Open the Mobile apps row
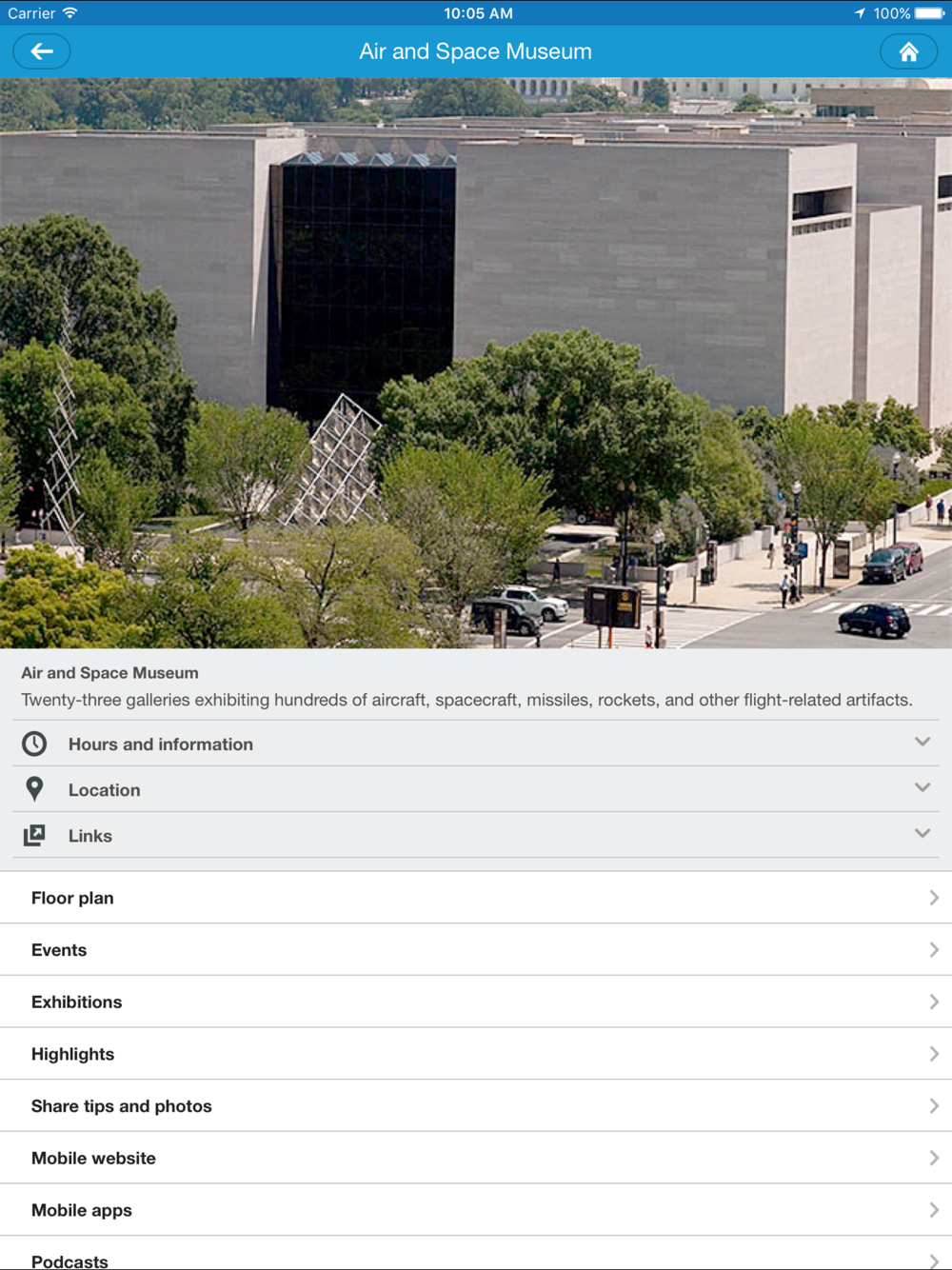952x1270 pixels. [476, 1210]
